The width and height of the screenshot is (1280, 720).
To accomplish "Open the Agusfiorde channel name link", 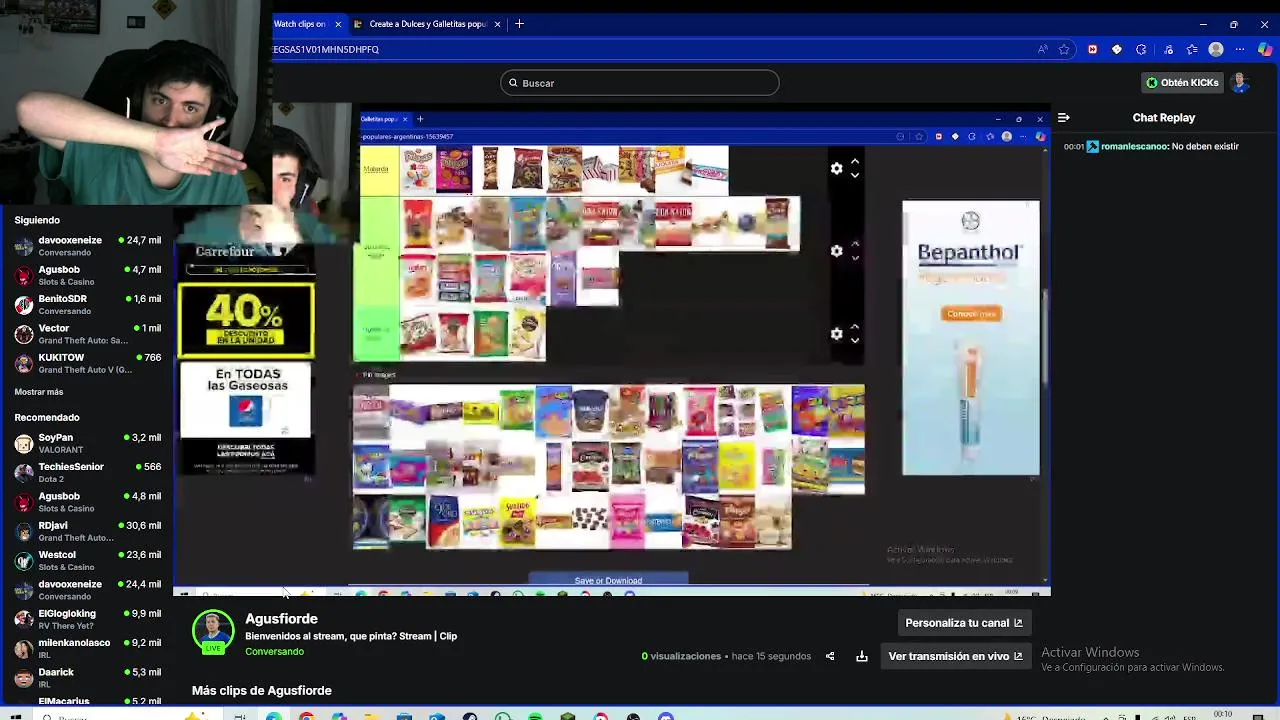I will (x=281, y=619).
